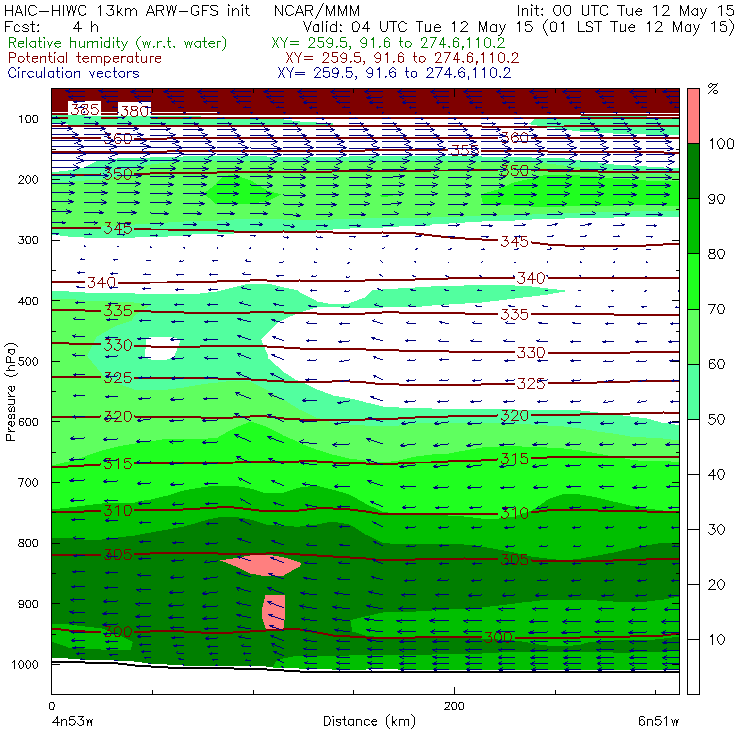Image resolution: width=740 pixels, height=740 pixels.
Task: Click the 'NCAR/MMM' header text
Action: pos(317,10)
